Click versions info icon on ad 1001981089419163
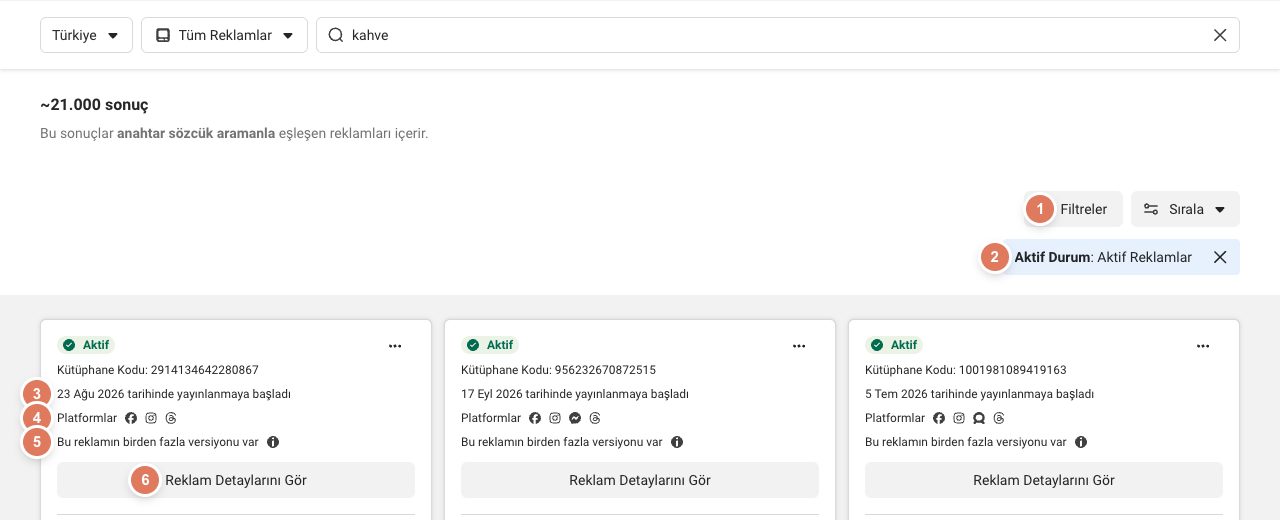The height and width of the screenshot is (520, 1280). (x=1081, y=442)
